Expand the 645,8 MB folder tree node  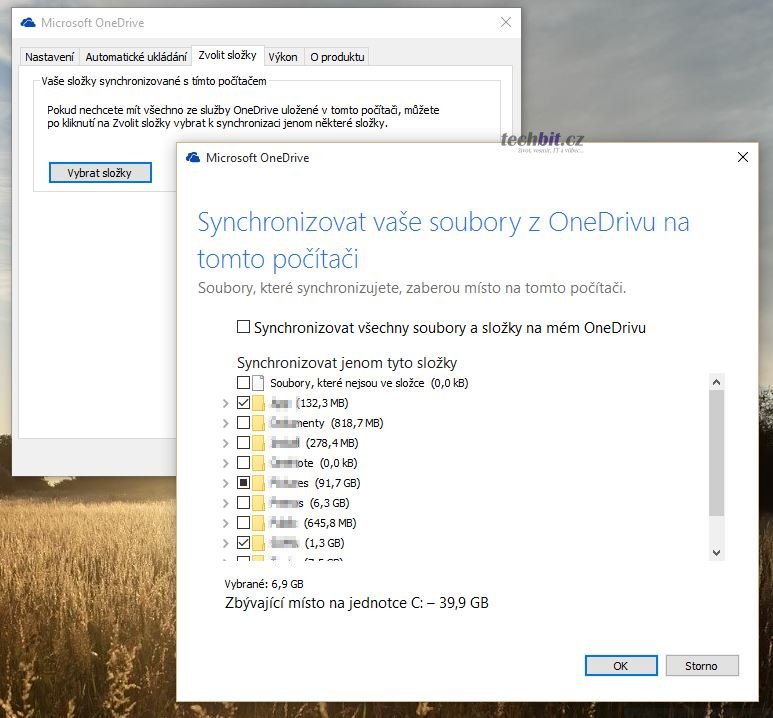click(225, 523)
